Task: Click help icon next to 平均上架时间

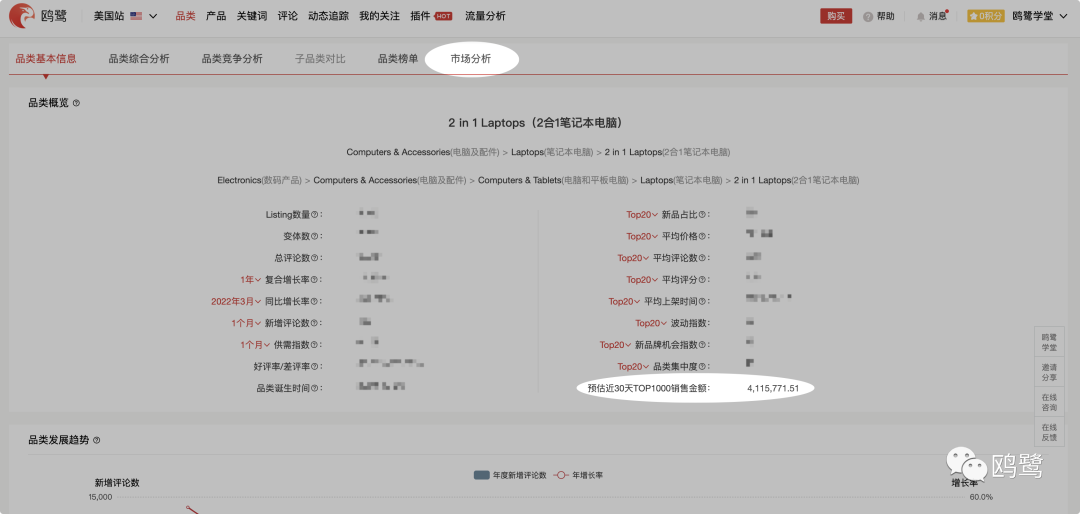Action: pos(703,302)
